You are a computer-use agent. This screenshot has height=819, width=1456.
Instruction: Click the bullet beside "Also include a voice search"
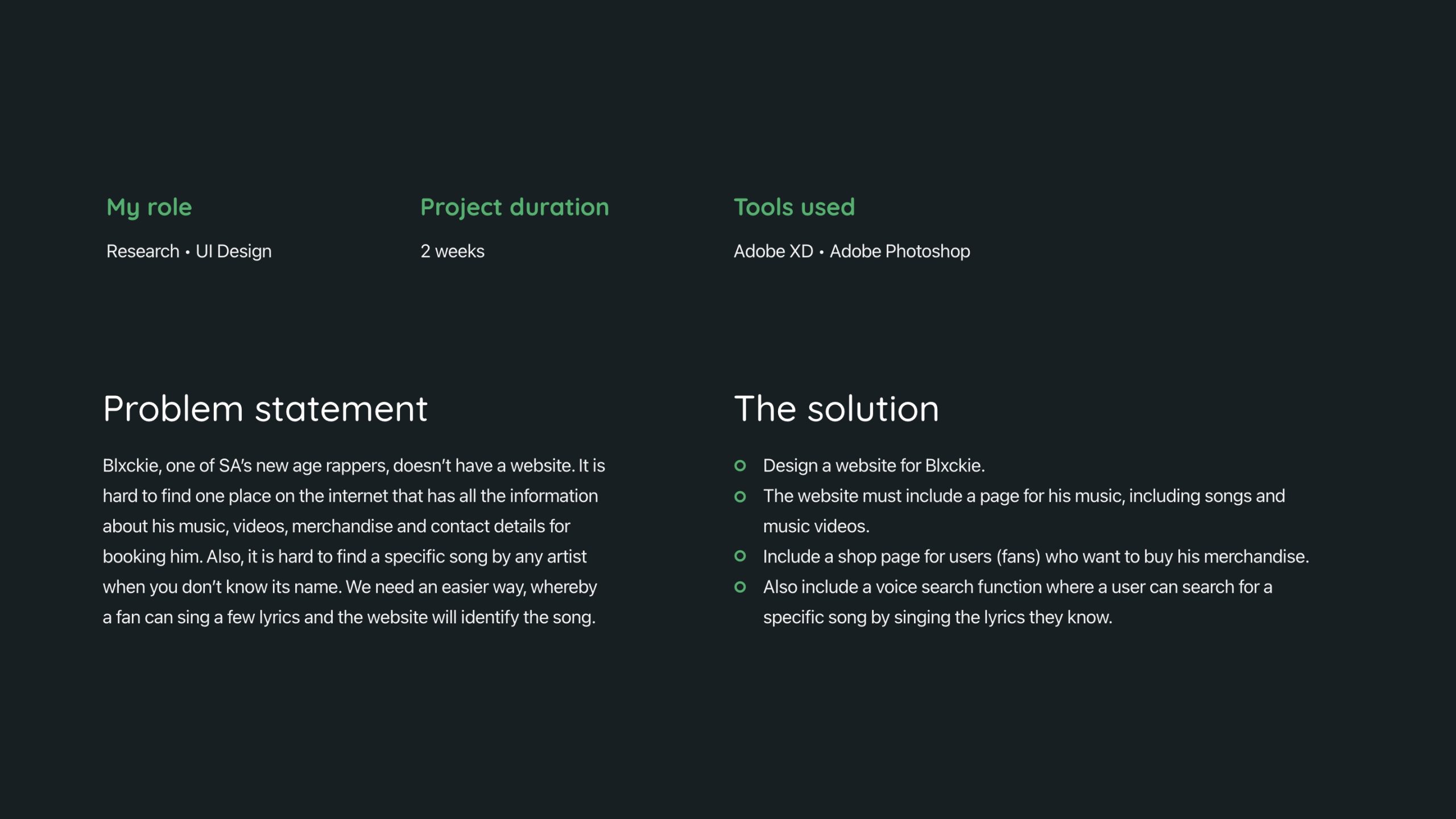[x=740, y=587]
